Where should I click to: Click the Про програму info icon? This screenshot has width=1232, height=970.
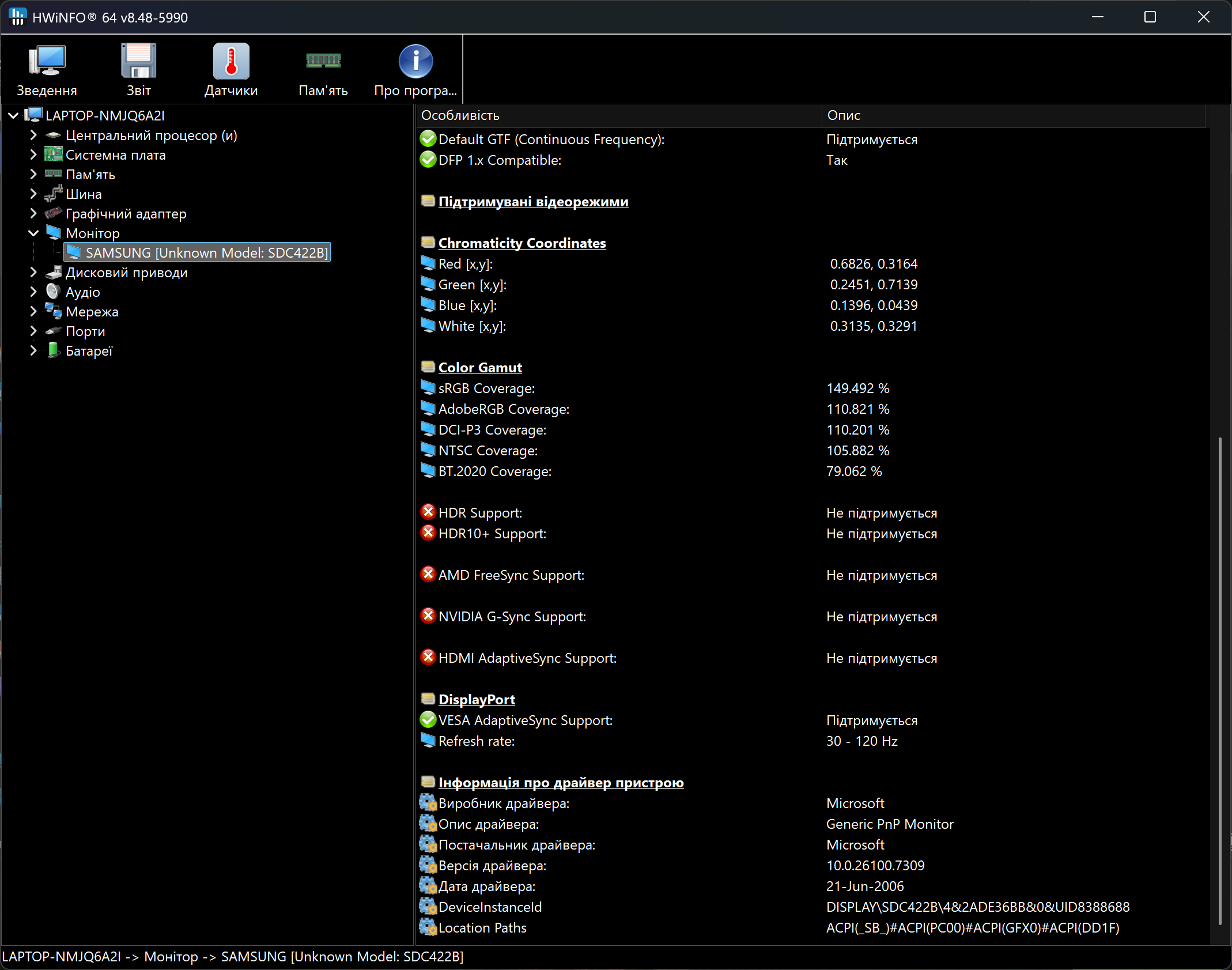coord(415,61)
